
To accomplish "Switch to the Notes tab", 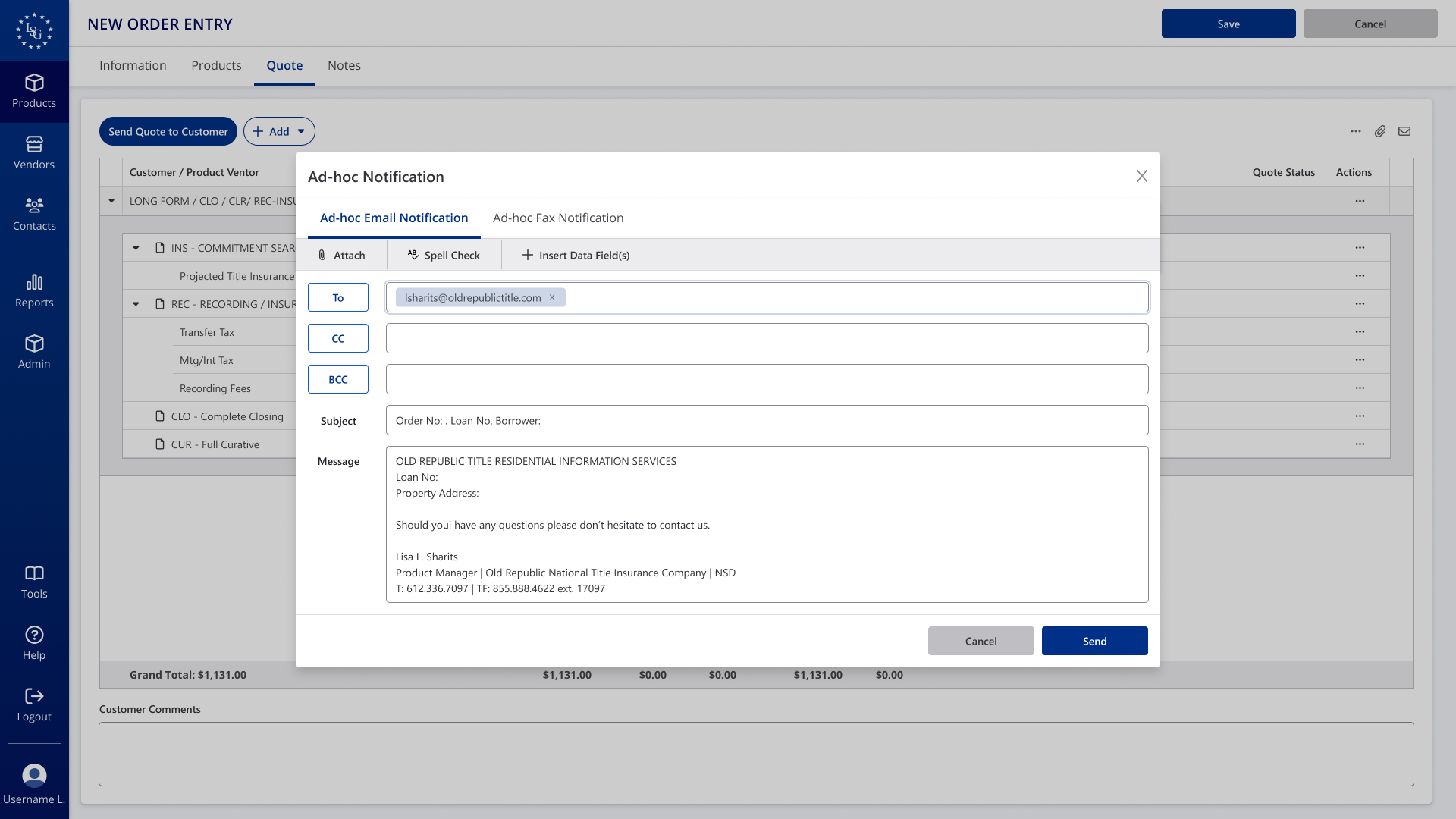I will click(344, 65).
